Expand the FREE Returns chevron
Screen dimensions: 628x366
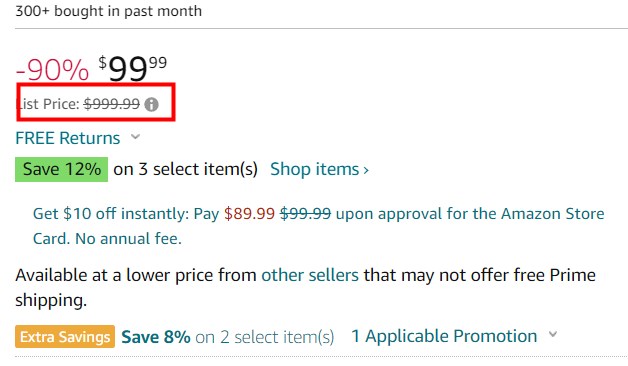pyautogui.click(x=136, y=137)
